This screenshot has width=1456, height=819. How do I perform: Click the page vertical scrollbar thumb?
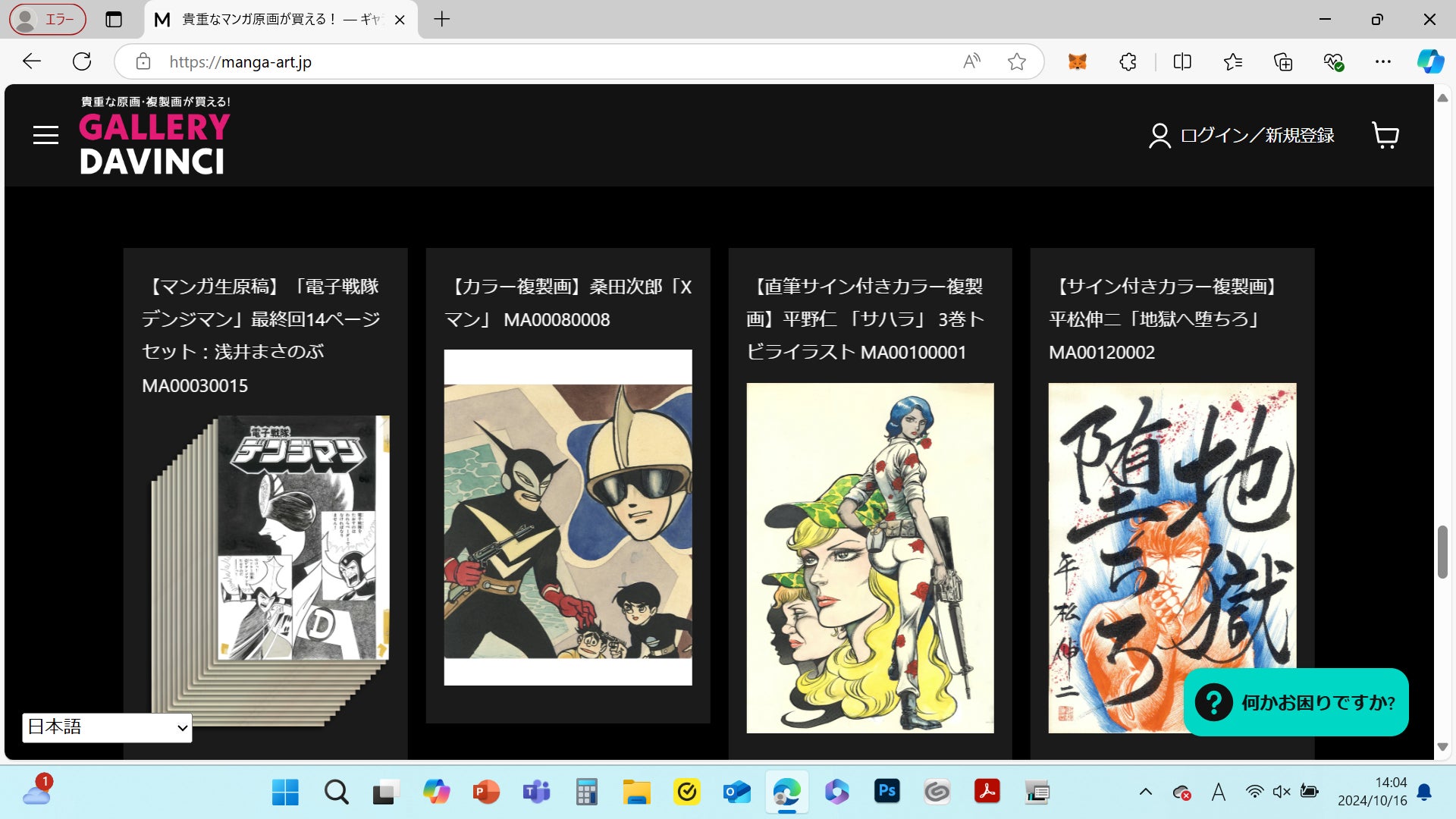click(x=1442, y=551)
